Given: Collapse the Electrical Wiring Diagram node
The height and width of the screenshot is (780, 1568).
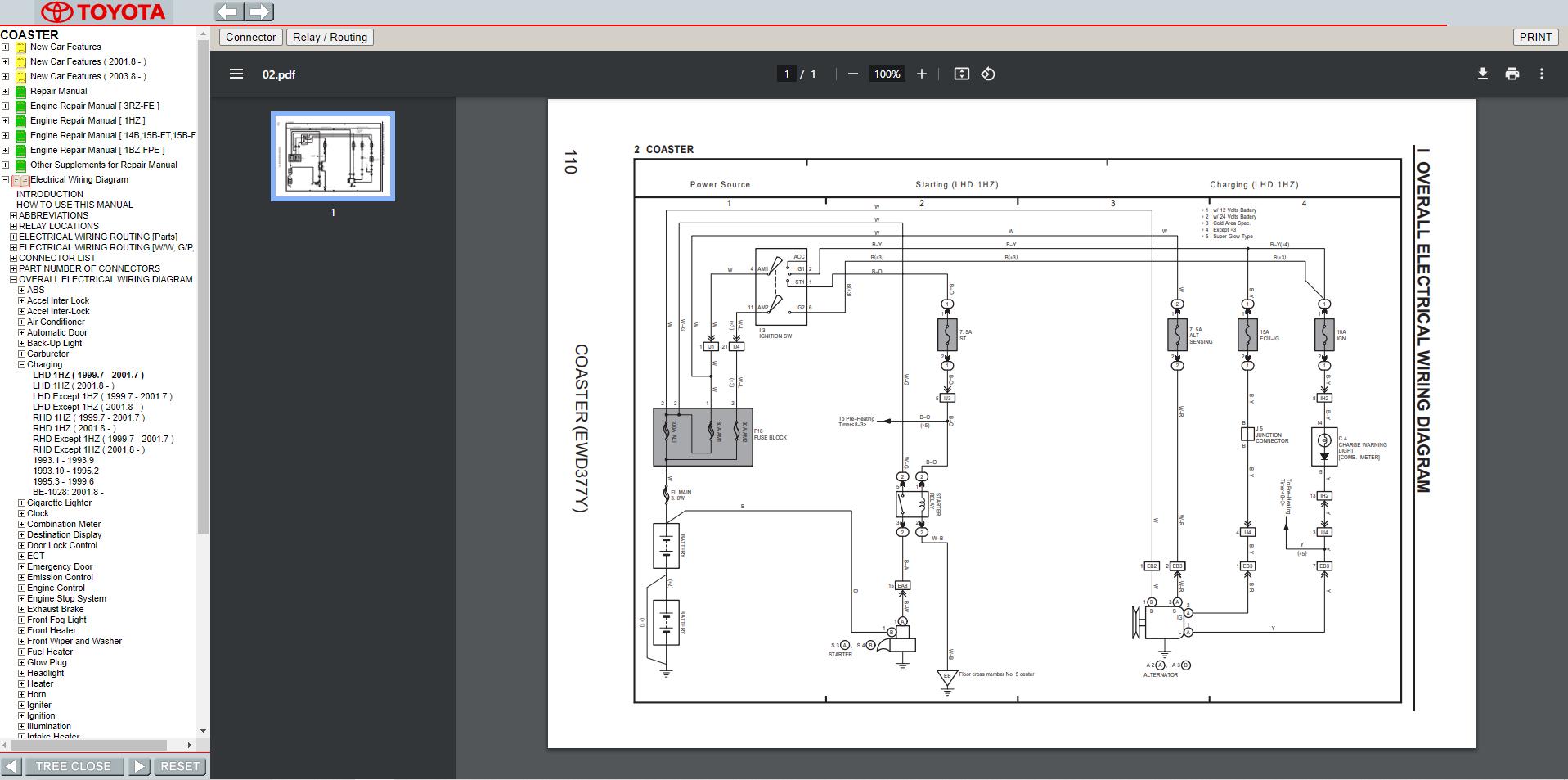Looking at the screenshot, I should point(6,180).
